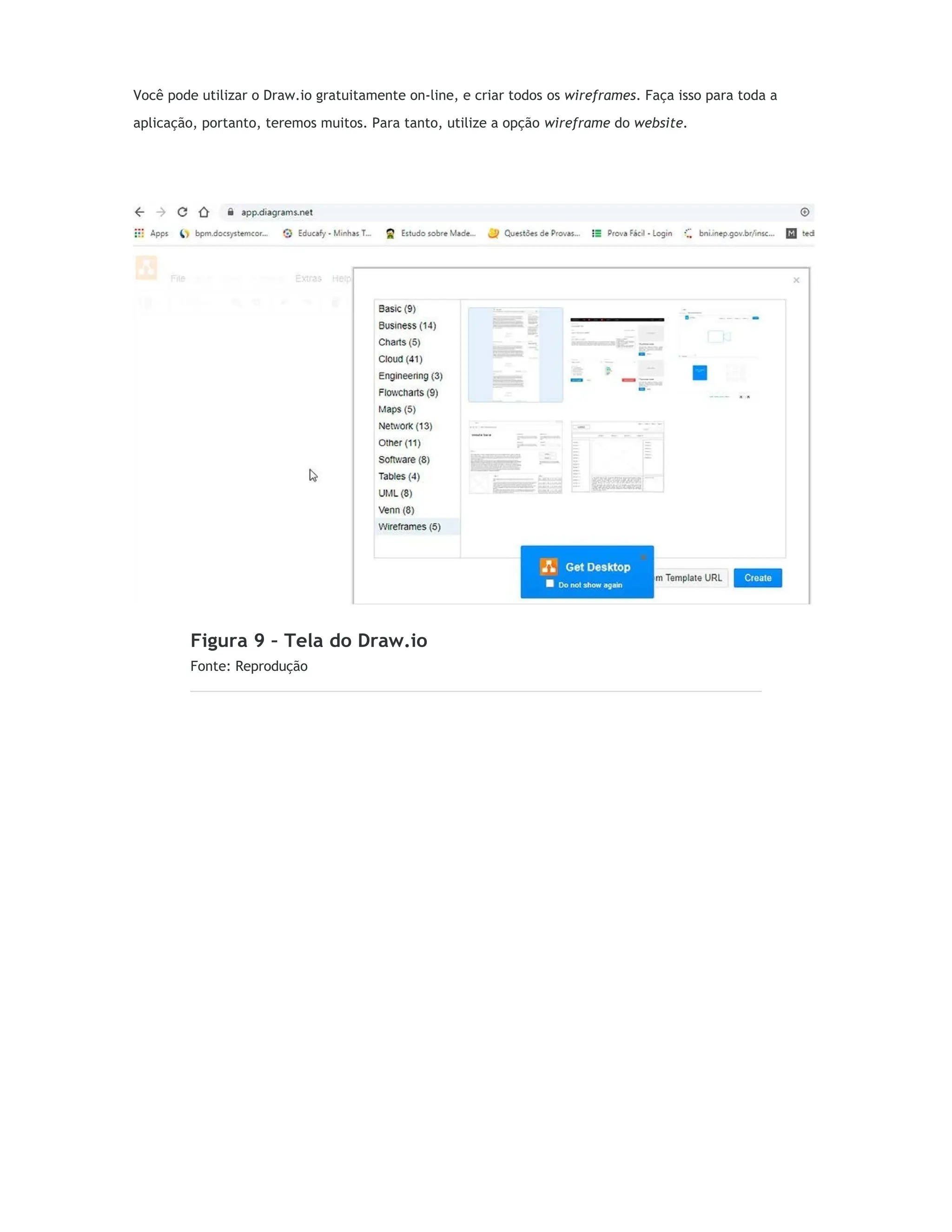This screenshot has width=952, height=1232.
Task: Open the File menu
Action: (x=178, y=278)
